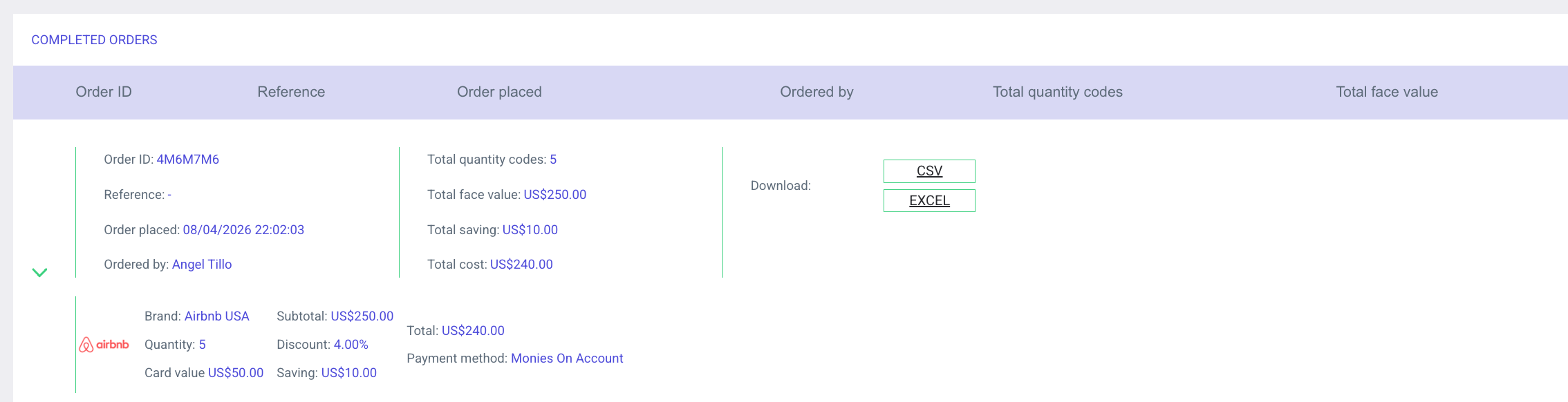Click the Order placed column header
This screenshot has height=402, width=1568.
click(x=499, y=92)
